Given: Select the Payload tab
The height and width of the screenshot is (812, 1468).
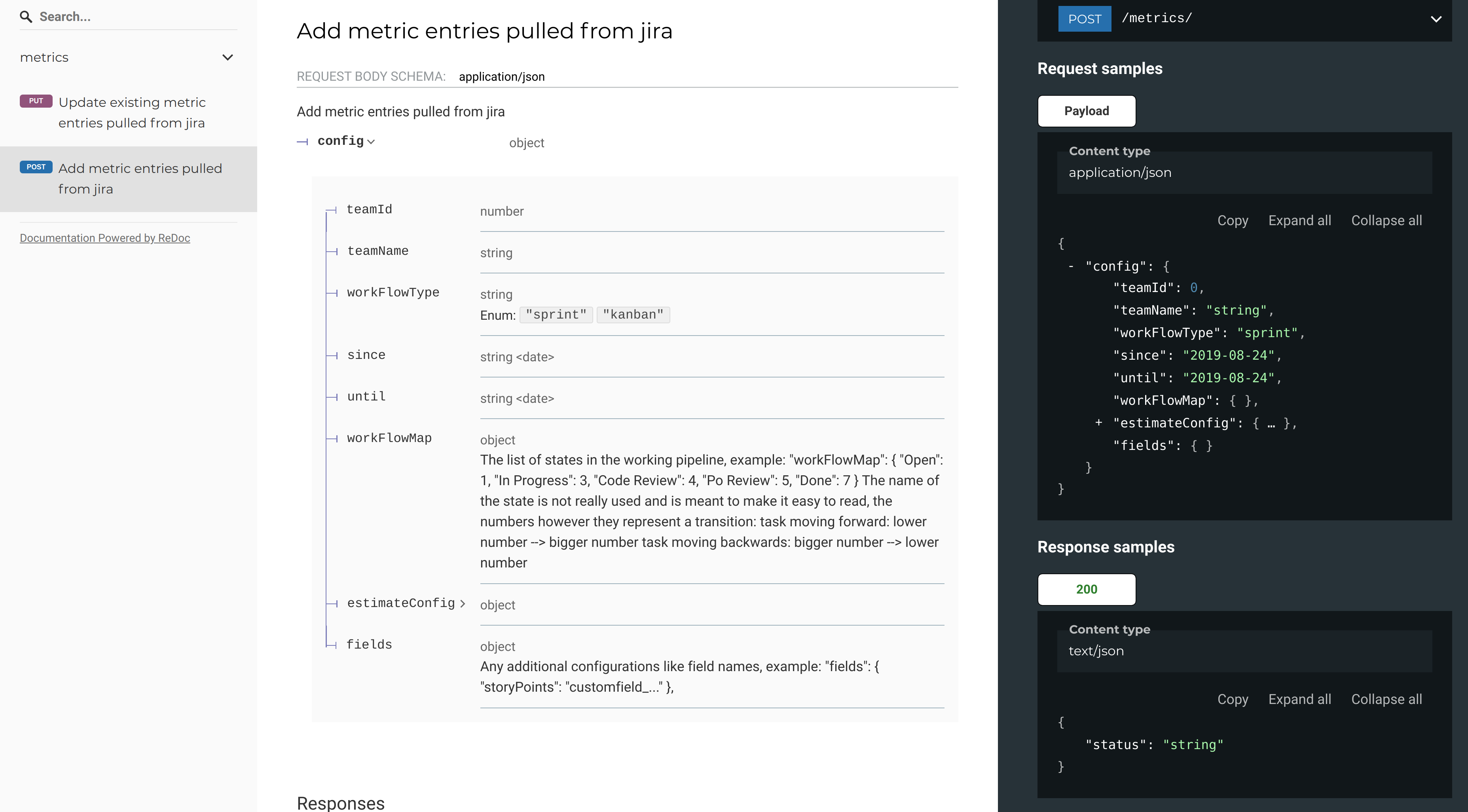Looking at the screenshot, I should 1086,111.
